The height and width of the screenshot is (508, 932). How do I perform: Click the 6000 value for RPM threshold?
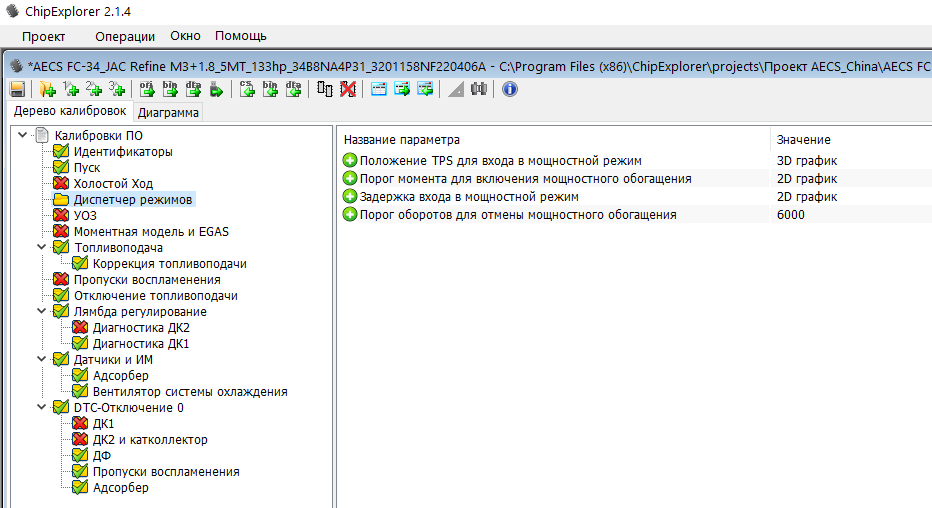(x=790, y=214)
